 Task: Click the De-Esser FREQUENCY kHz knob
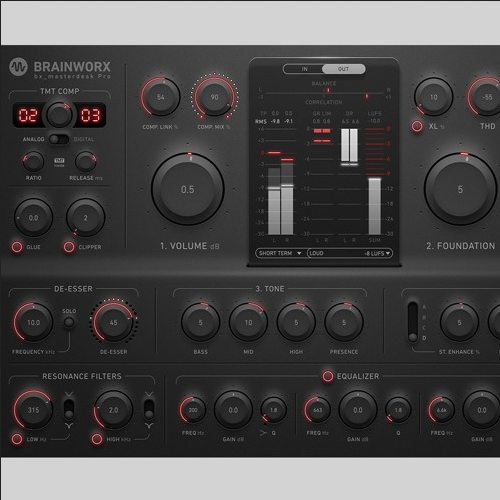coord(33,322)
